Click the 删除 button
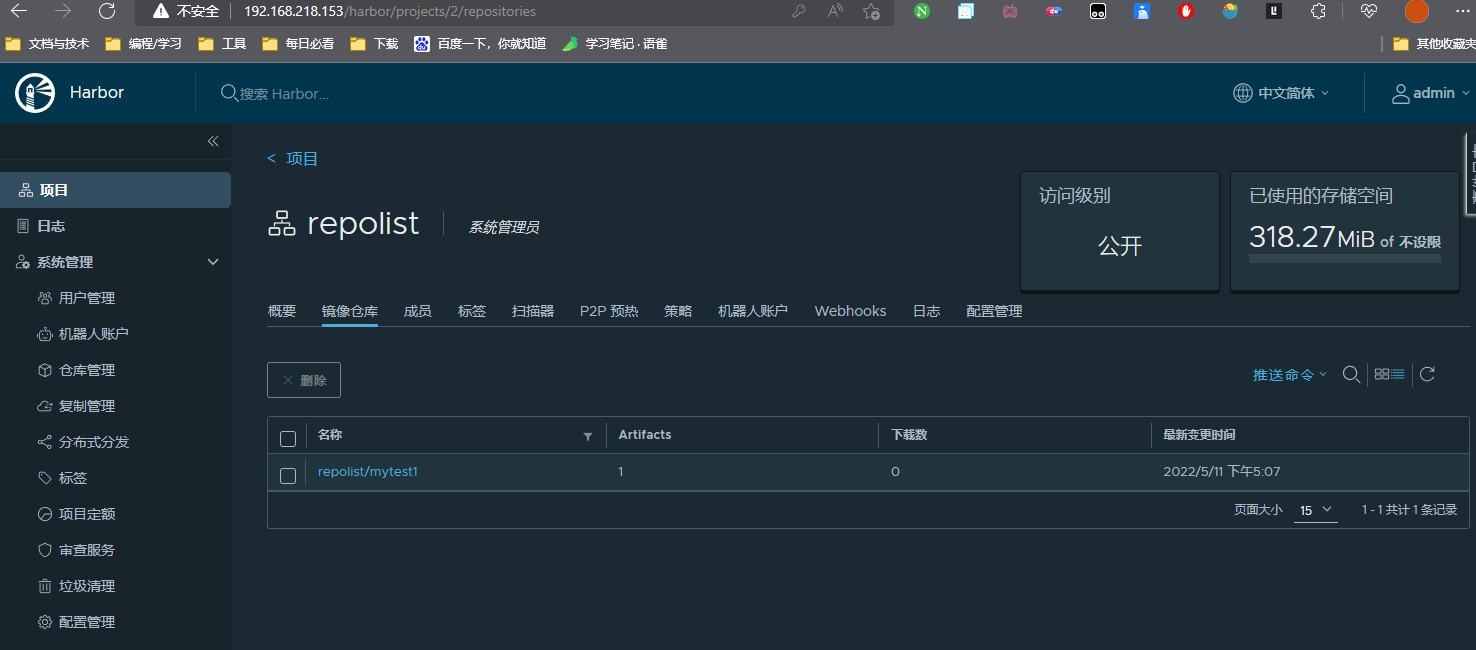Image resolution: width=1476 pixels, height=650 pixels. tap(304, 380)
